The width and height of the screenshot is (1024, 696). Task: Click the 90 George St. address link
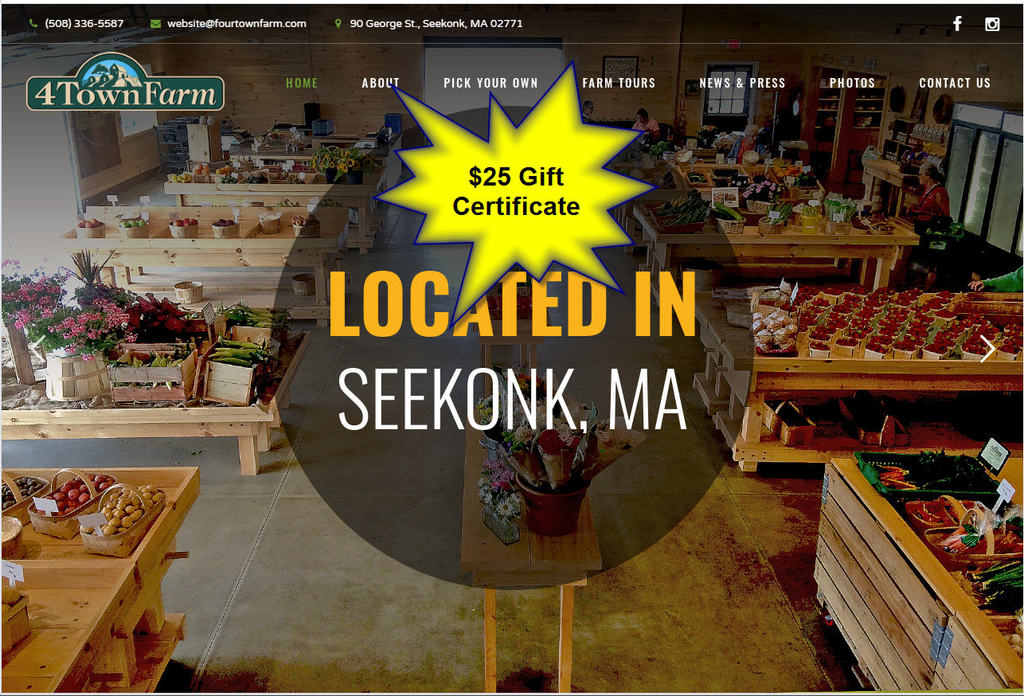(436, 24)
